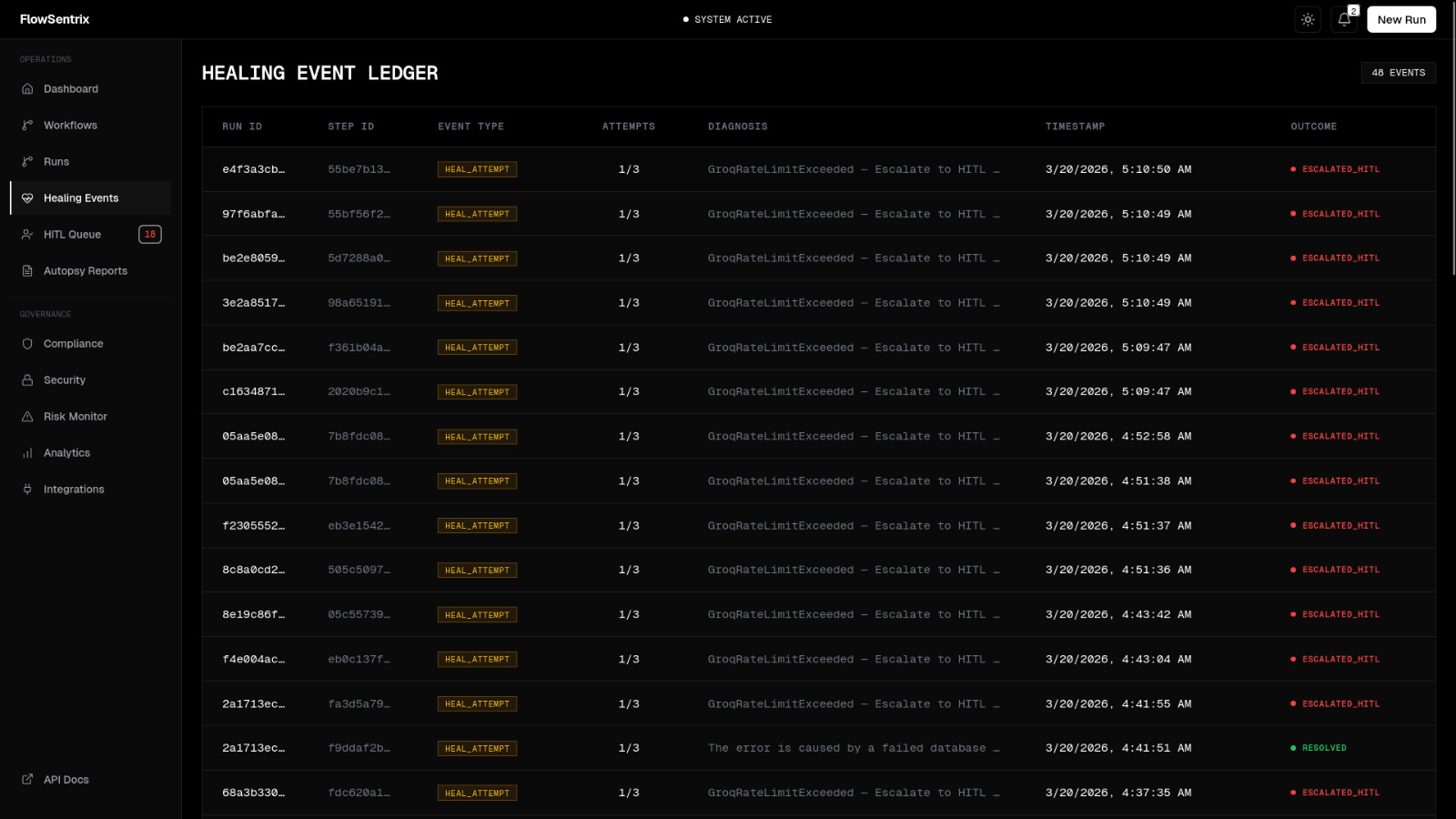Click the Dashboard home icon in sidebar

tap(27, 89)
